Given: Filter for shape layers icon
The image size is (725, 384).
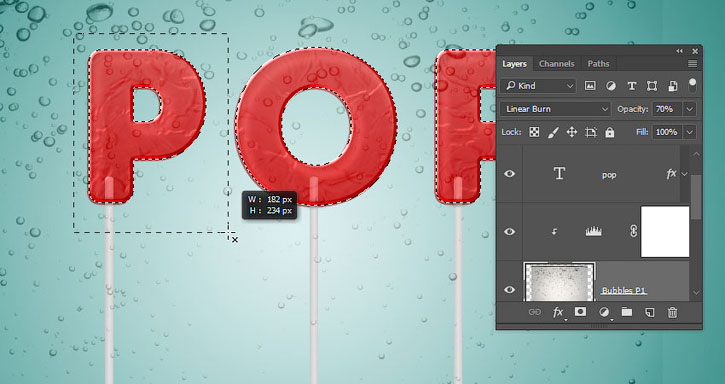Looking at the screenshot, I should pyautogui.click(x=652, y=86).
